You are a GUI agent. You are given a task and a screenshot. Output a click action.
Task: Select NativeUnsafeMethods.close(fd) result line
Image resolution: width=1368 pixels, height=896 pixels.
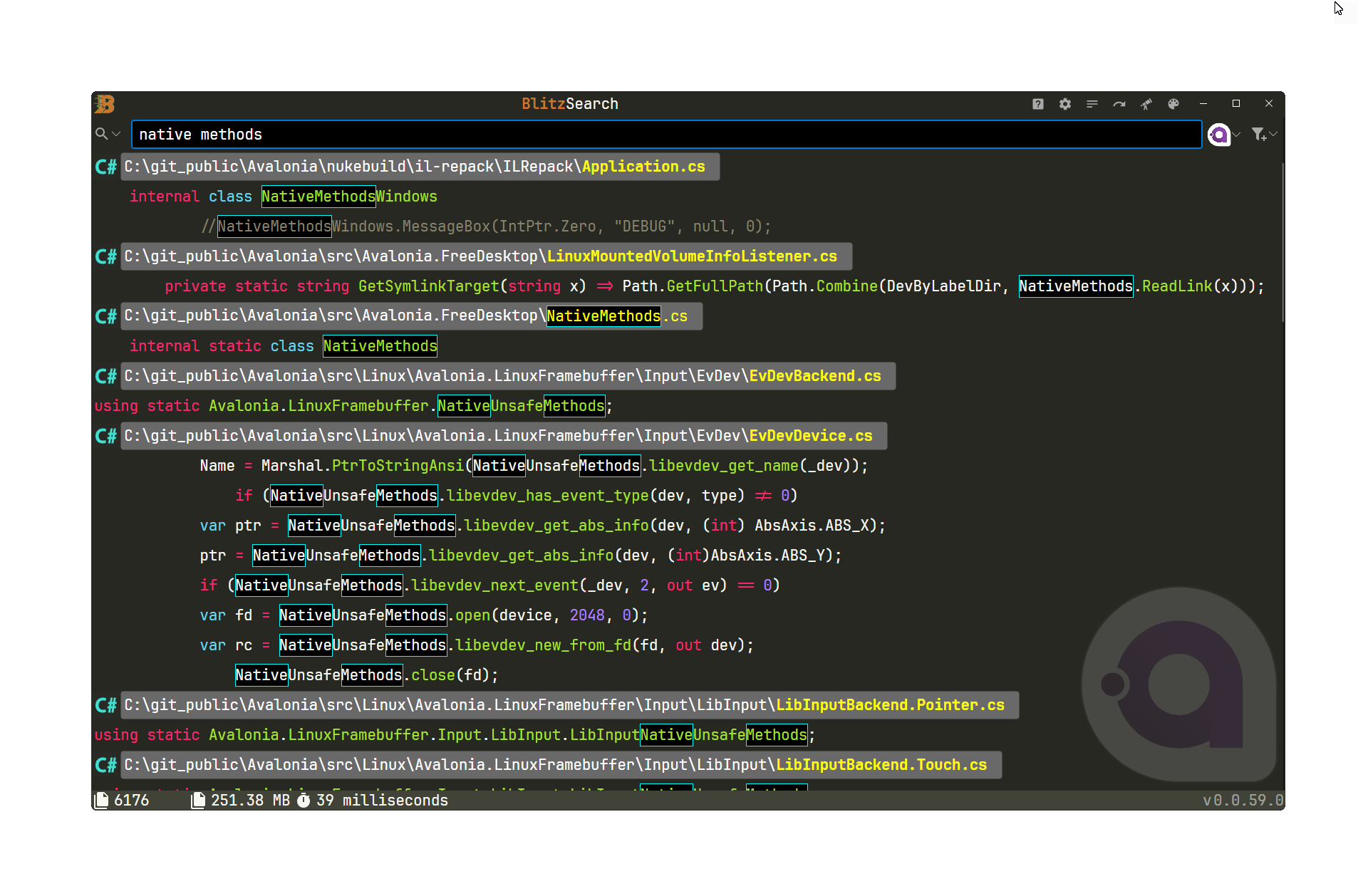click(x=367, y=675)
